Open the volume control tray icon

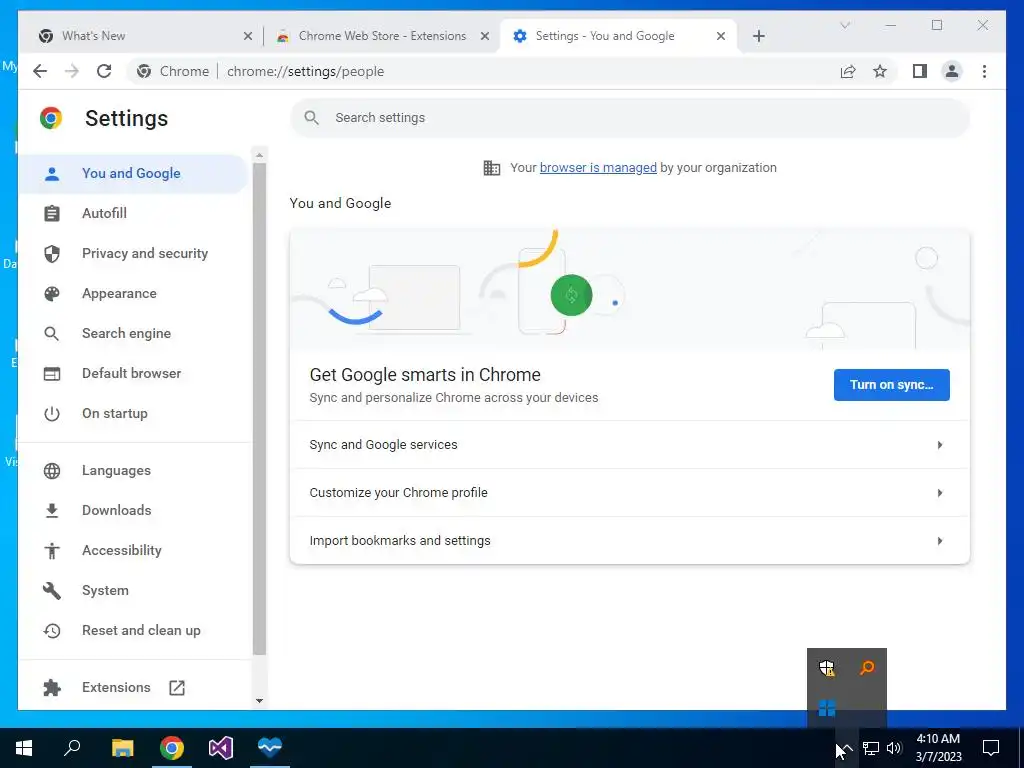pos(894,748)
